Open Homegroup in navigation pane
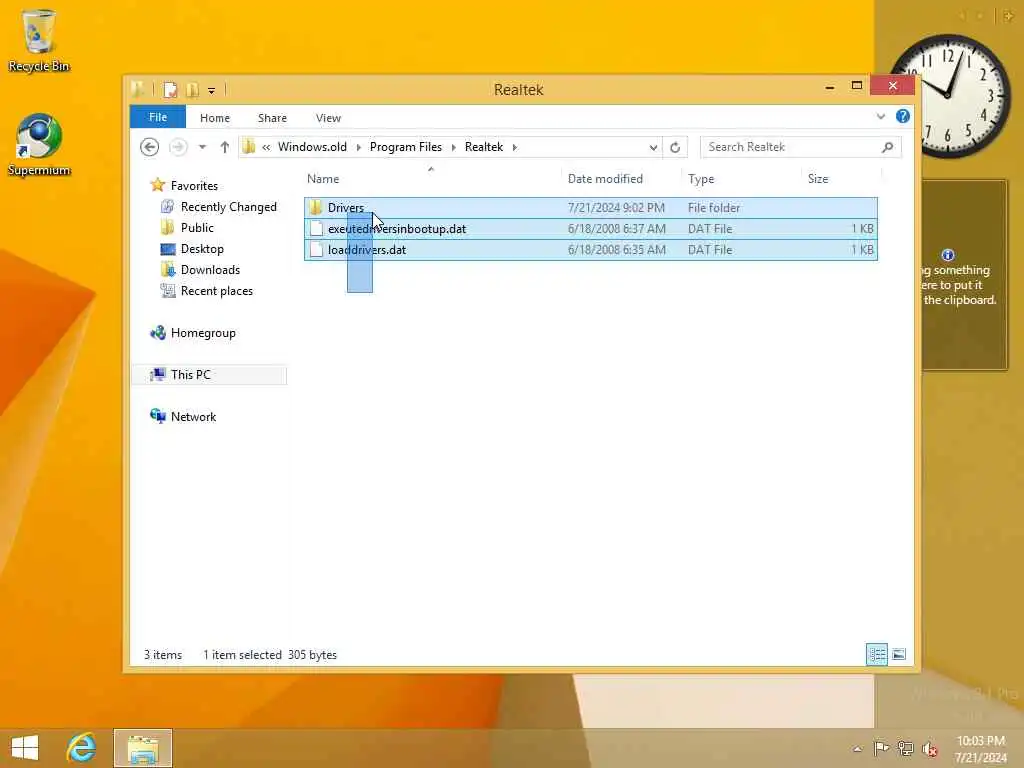This screenshot has height=768, width=1024. pyautogui.click(x=202, y=333)
